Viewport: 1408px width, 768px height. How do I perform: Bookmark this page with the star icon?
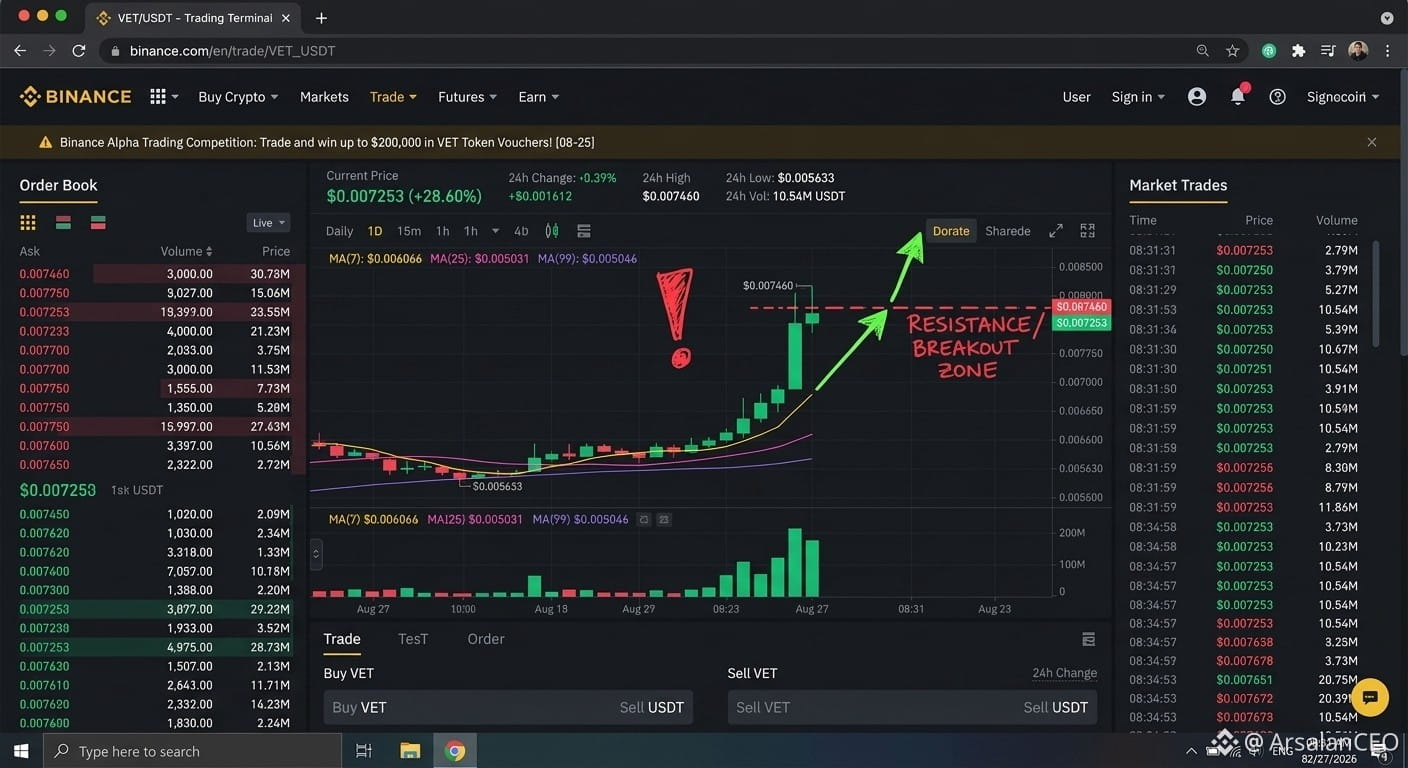pos(1233,50)
